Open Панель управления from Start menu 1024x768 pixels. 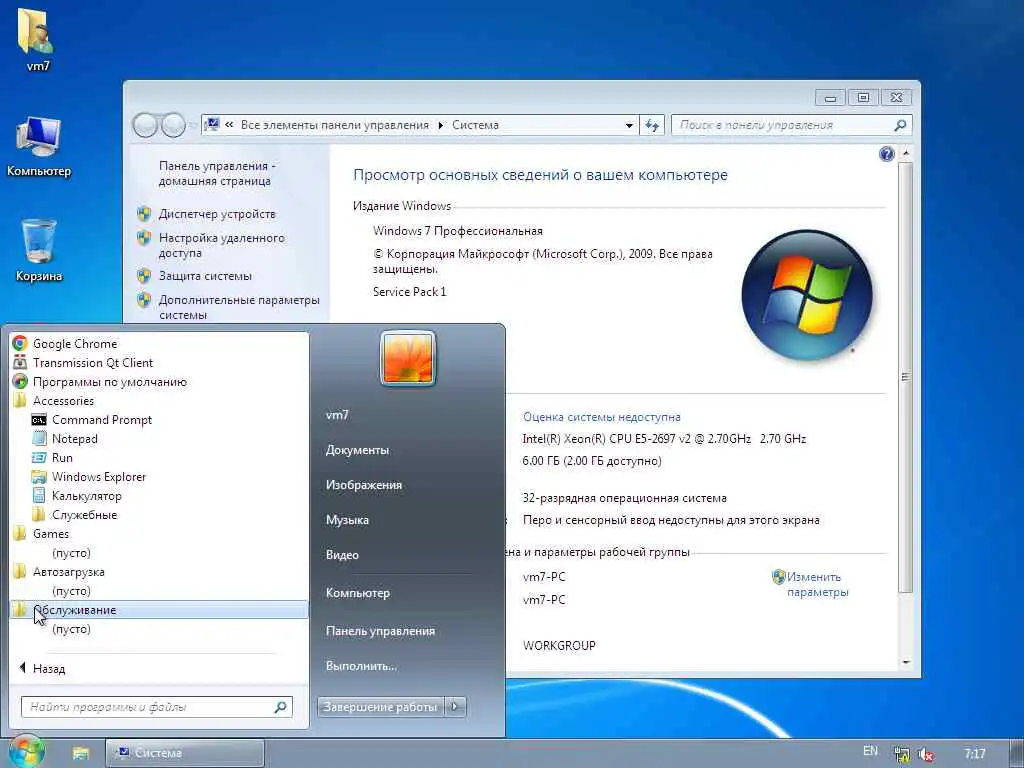pyautogui.click(x=380, y=631)
